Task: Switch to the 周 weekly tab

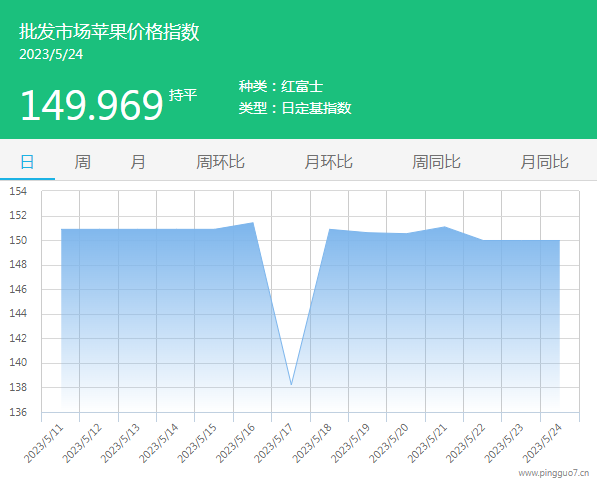Action: (x=82, y=162)
